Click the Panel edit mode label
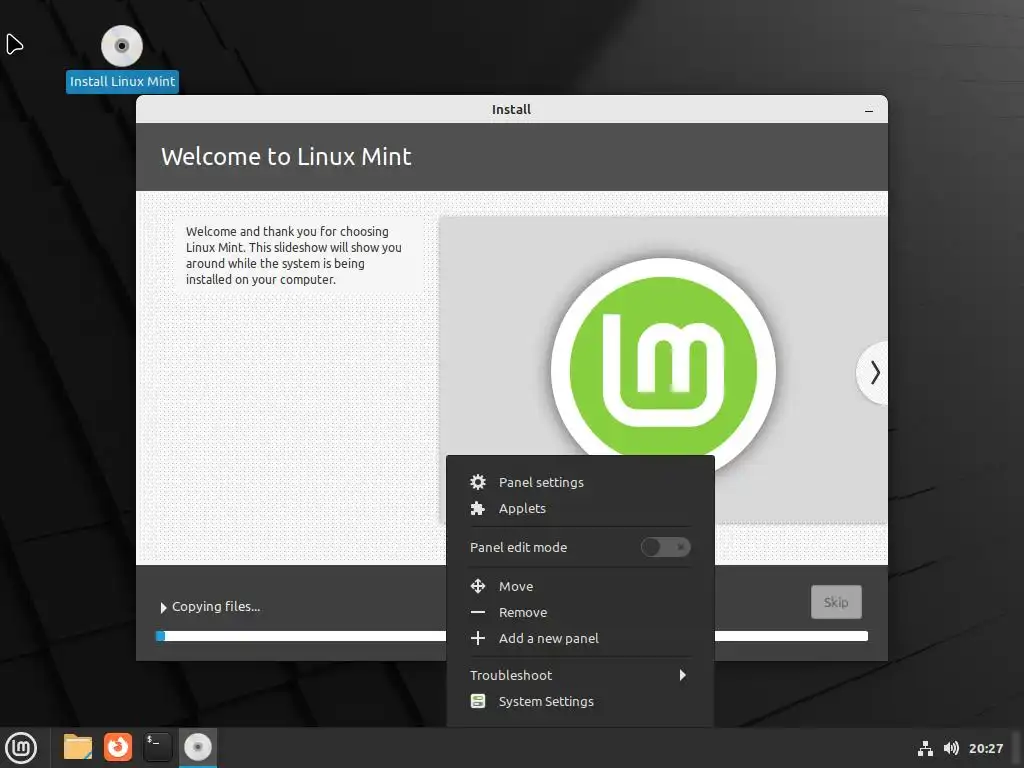Viewport: 1024px width, 768px height. pos(519,547)
